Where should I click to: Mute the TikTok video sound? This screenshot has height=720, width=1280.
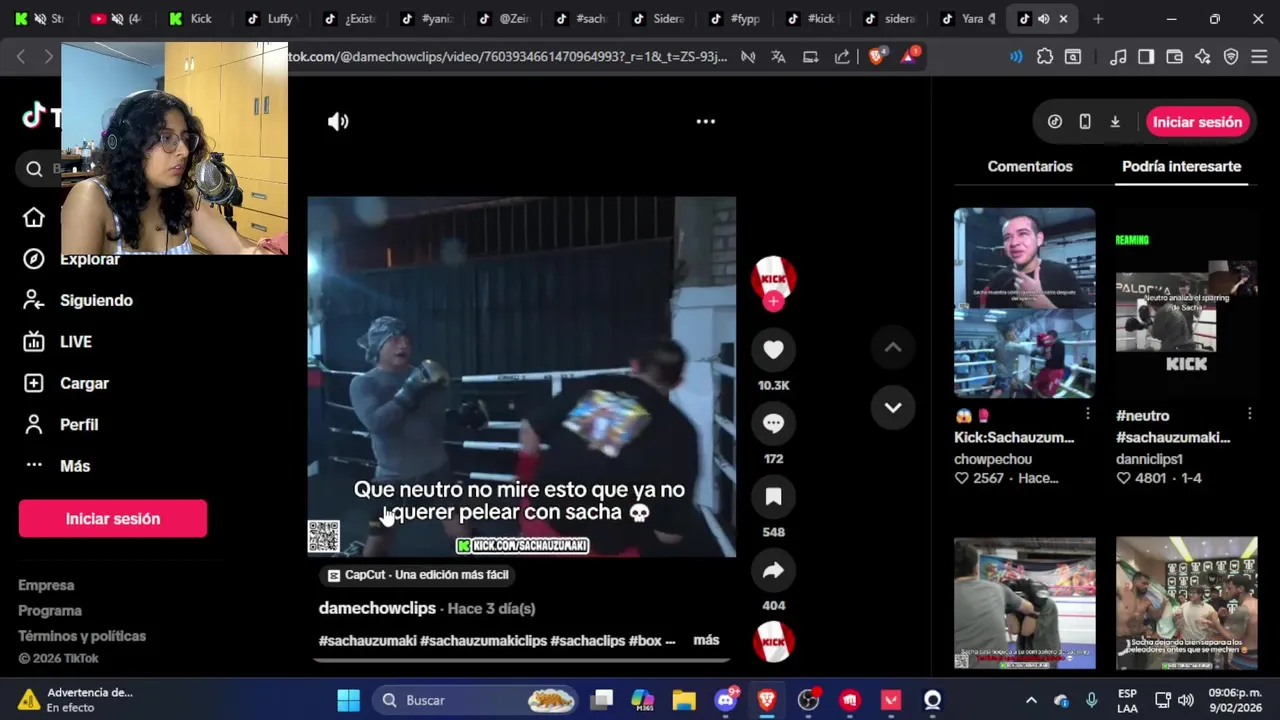[338, 122]
